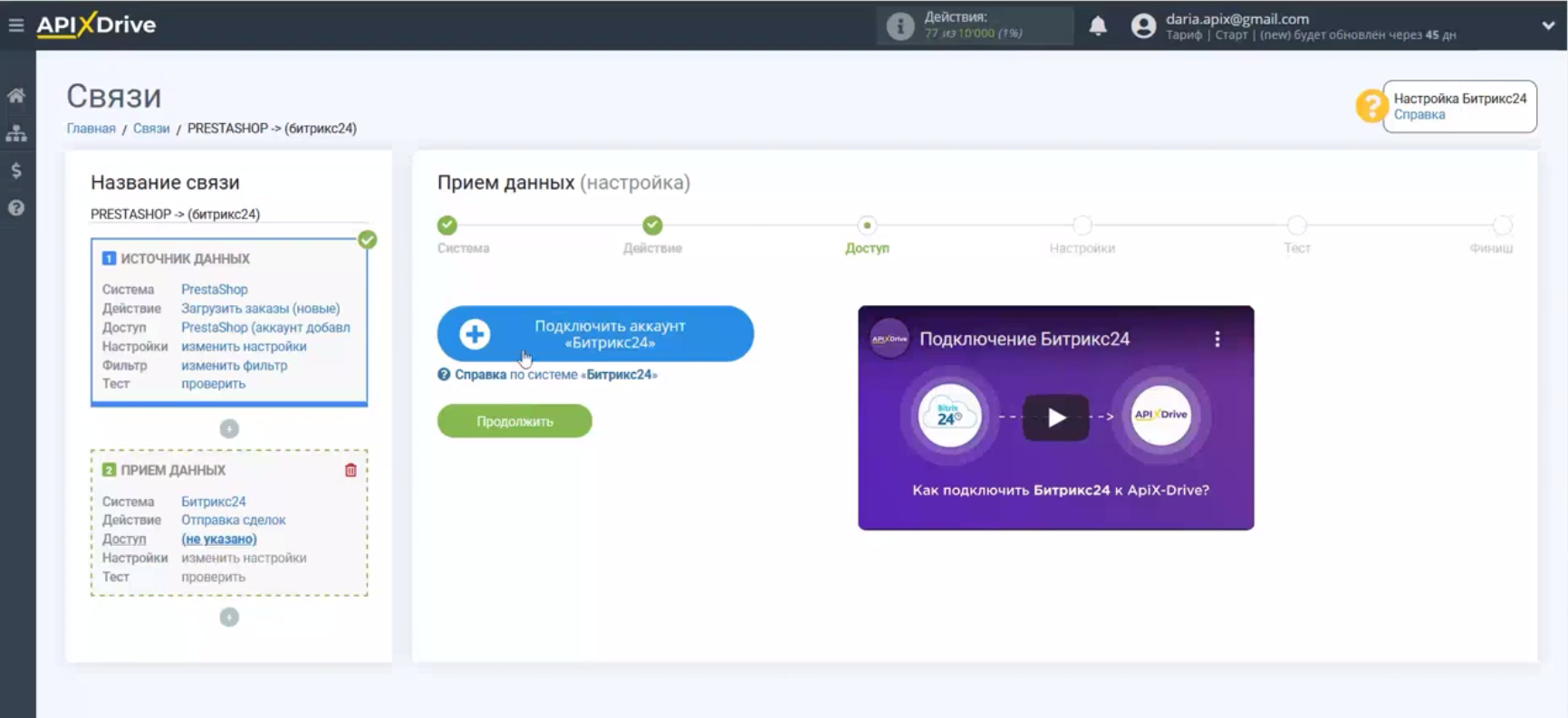Open the video more options three-dot menu
1568x718 pixels.
tap(1217, 339)
